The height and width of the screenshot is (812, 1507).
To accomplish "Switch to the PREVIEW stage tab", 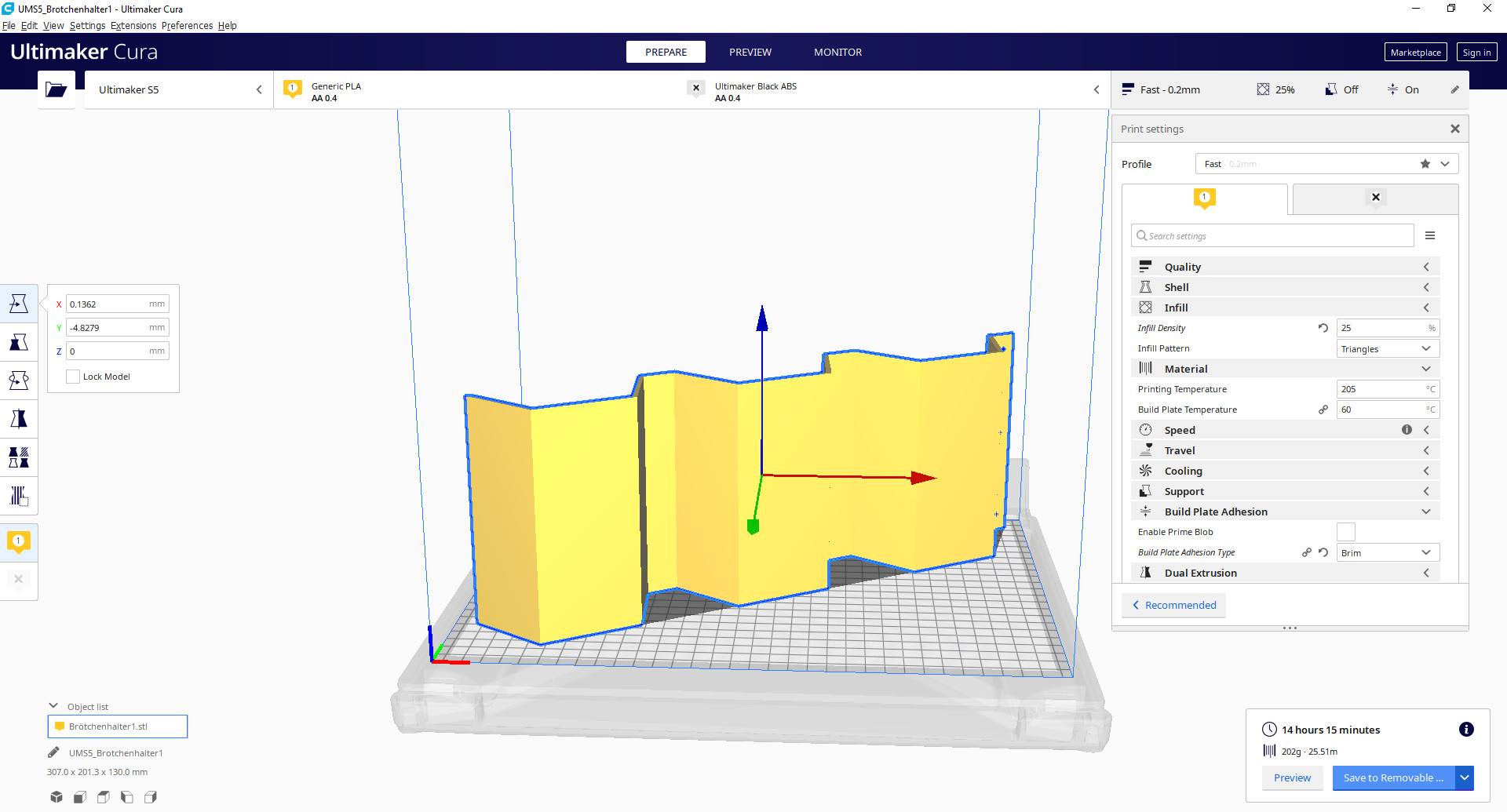I will coord(750,53).
